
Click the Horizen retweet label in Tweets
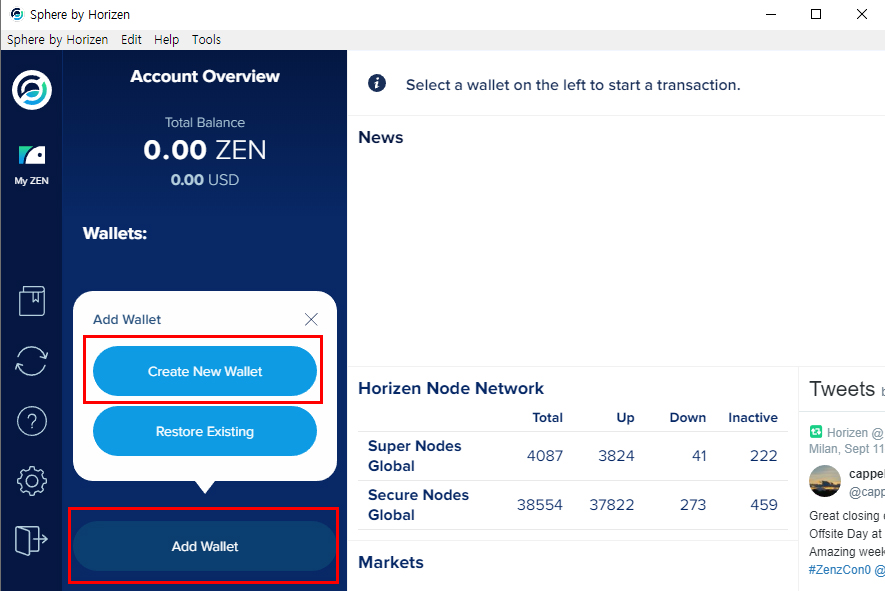[855, 433]
